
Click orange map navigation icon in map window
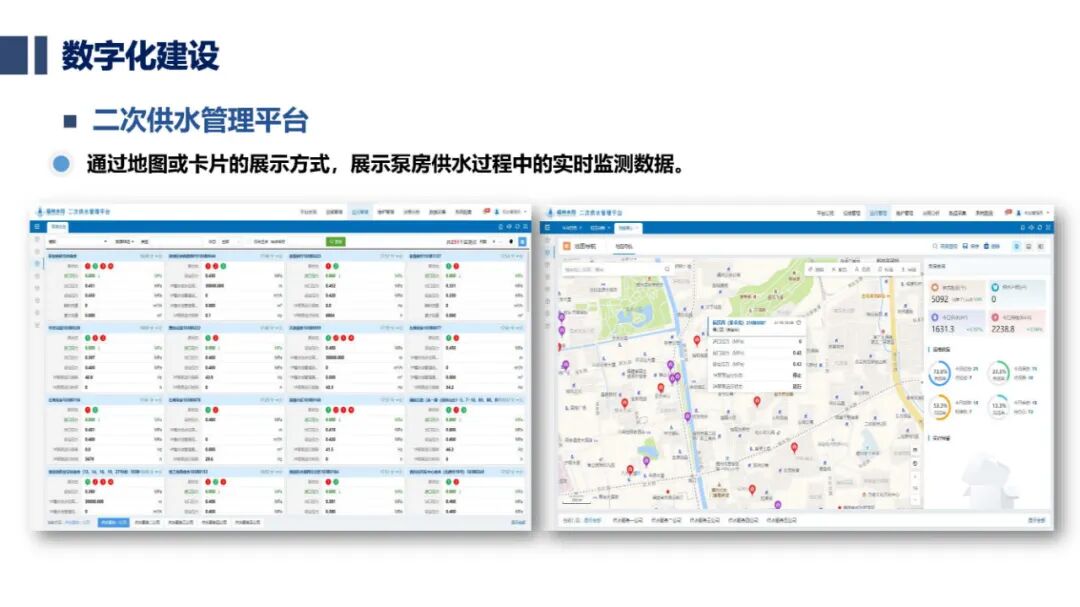(567, 246)
